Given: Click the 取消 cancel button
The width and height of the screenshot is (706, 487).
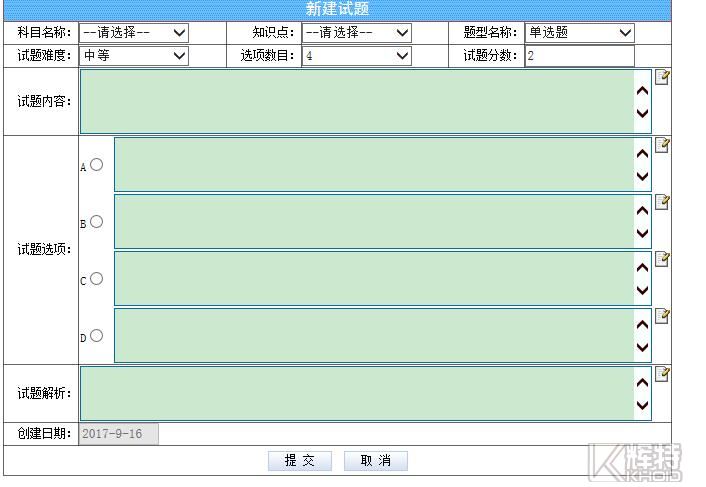Looking at the screenshot, I should coord(376,461).
